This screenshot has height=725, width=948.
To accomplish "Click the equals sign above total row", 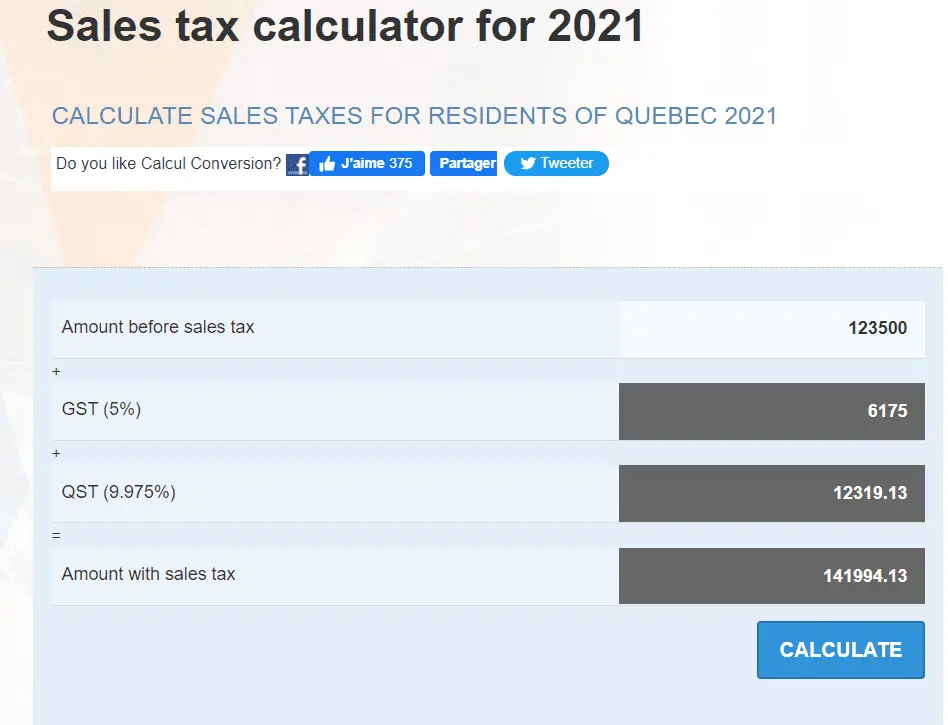I will click(x=56, y=535).
